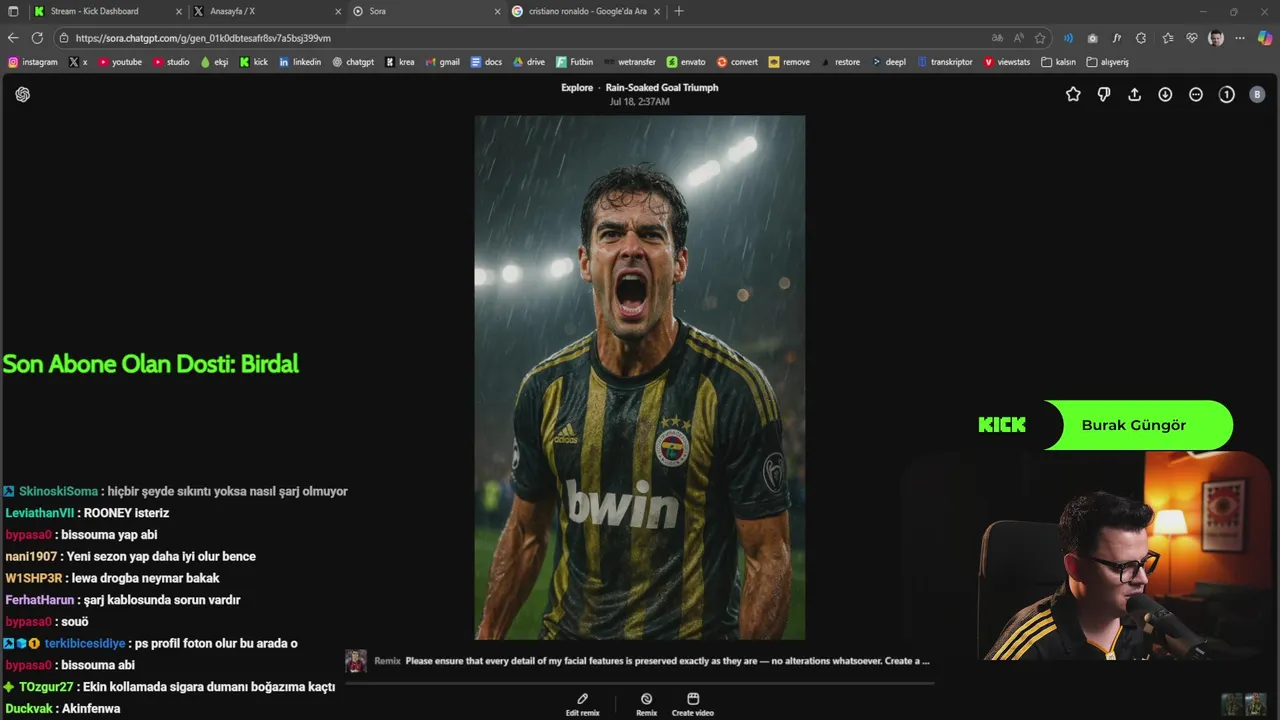The height and width of the screenshot is (720, 1280).
Task: Click the Remix button below the image
Action: pos(646,705)
